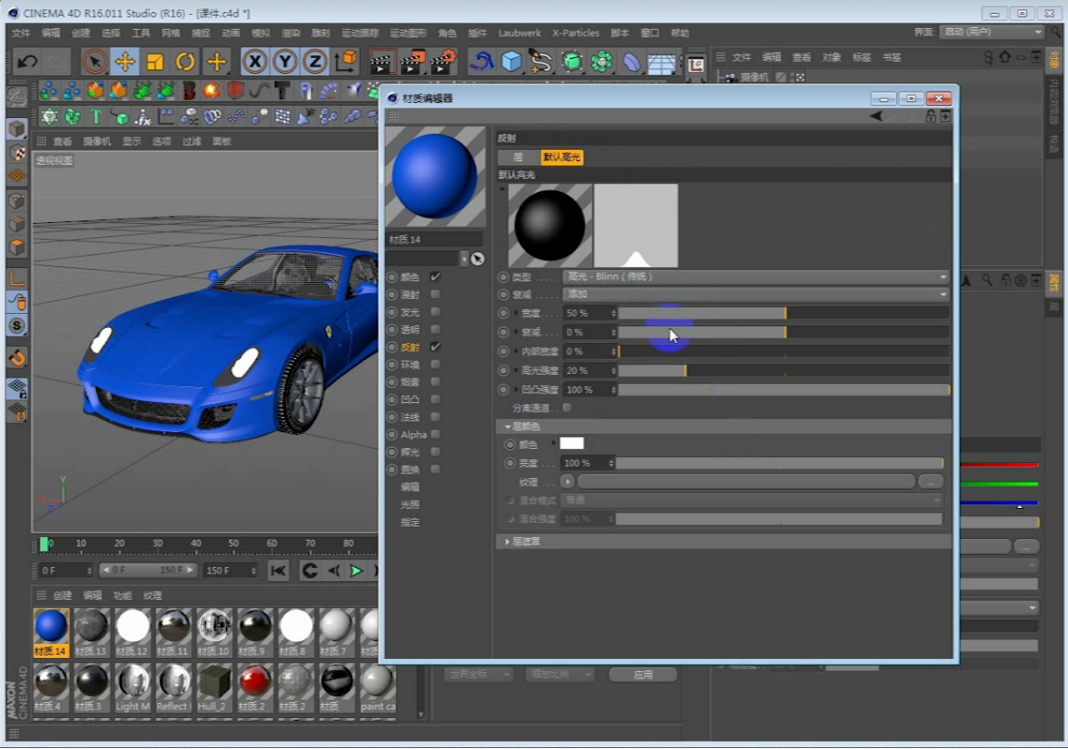The height and width of the screenshot is (749, 1068).
Task: Open the 衰减 dropdown set to 添加
Action: coord(755,295)
